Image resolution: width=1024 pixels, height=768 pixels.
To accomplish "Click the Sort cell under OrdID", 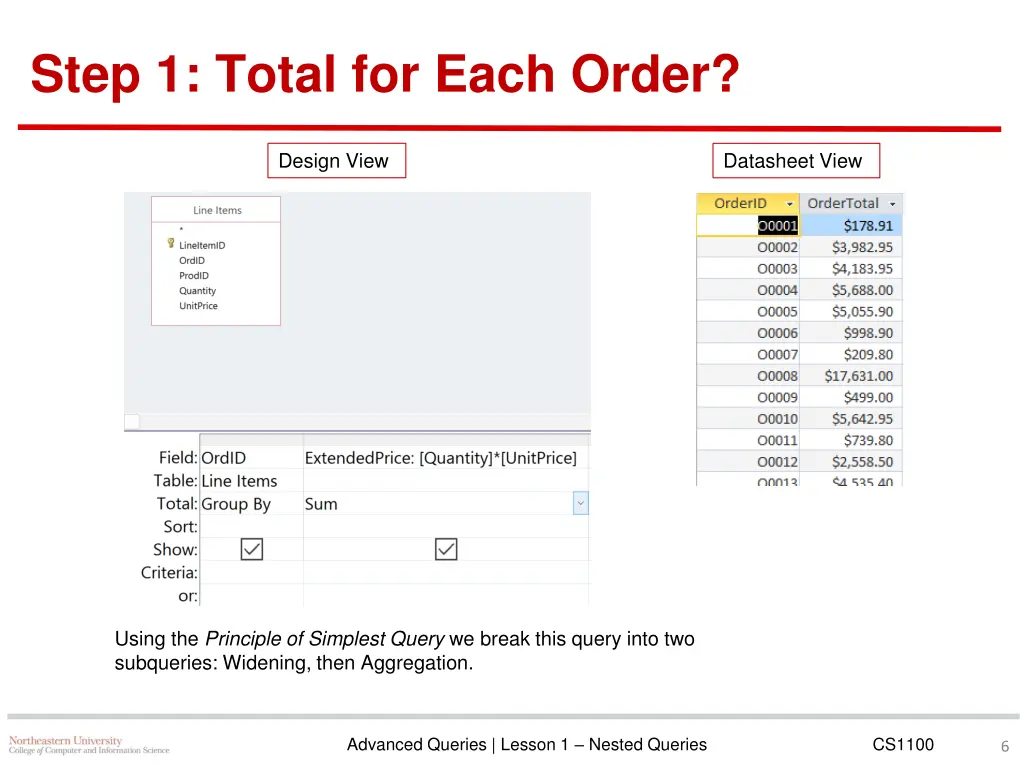I will (x=251, y=526).
